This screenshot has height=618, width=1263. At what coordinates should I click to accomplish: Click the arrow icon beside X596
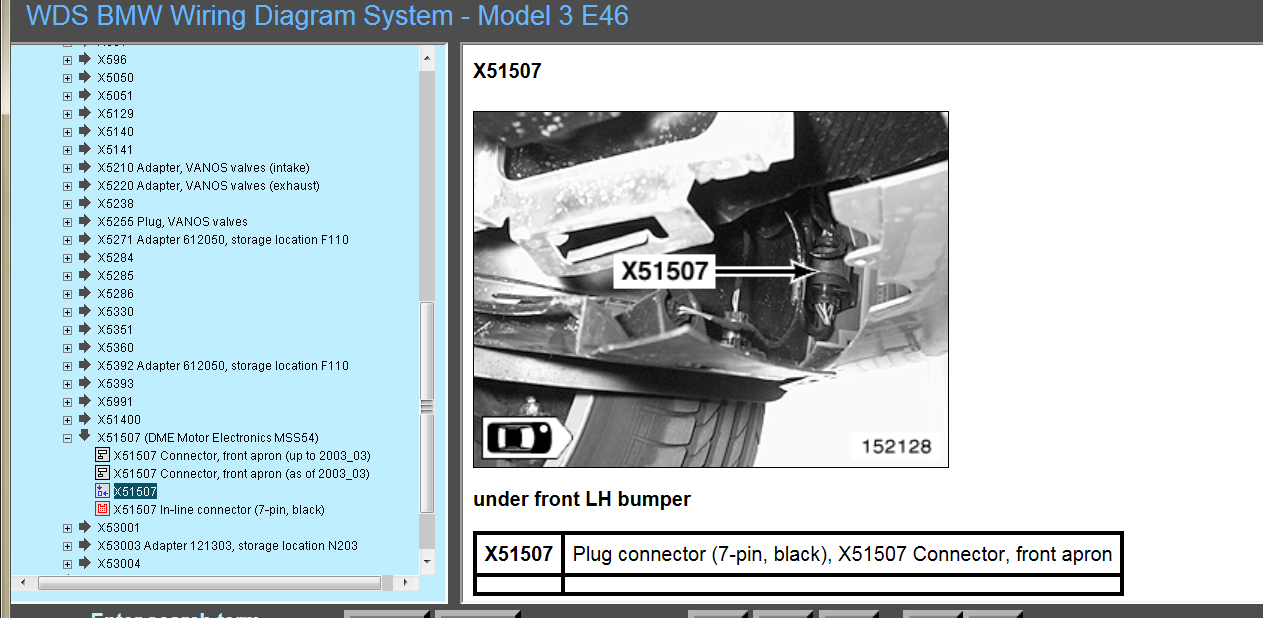pos(85,59)
